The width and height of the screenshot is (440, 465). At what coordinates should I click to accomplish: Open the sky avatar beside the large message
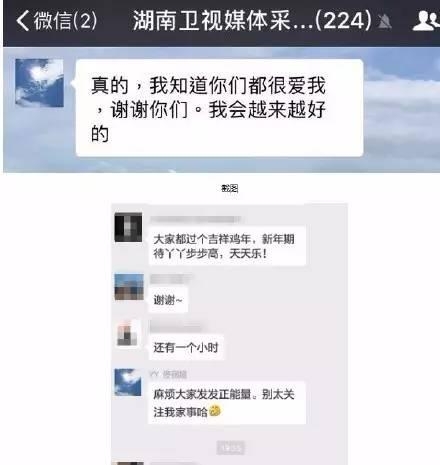pos(40,83)
